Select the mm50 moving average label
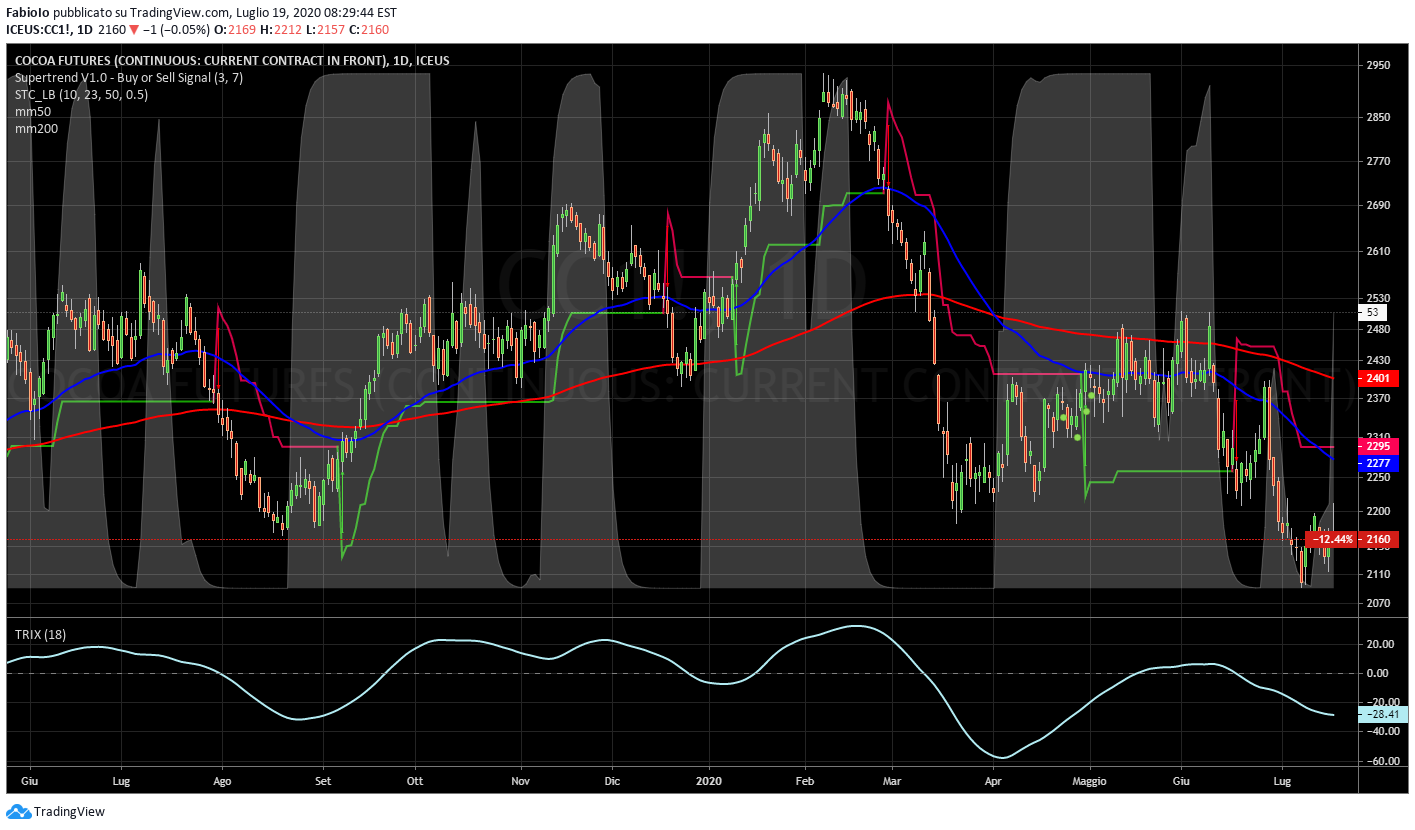This screenshot has width=1415, height=830. [x=33, y=111]
